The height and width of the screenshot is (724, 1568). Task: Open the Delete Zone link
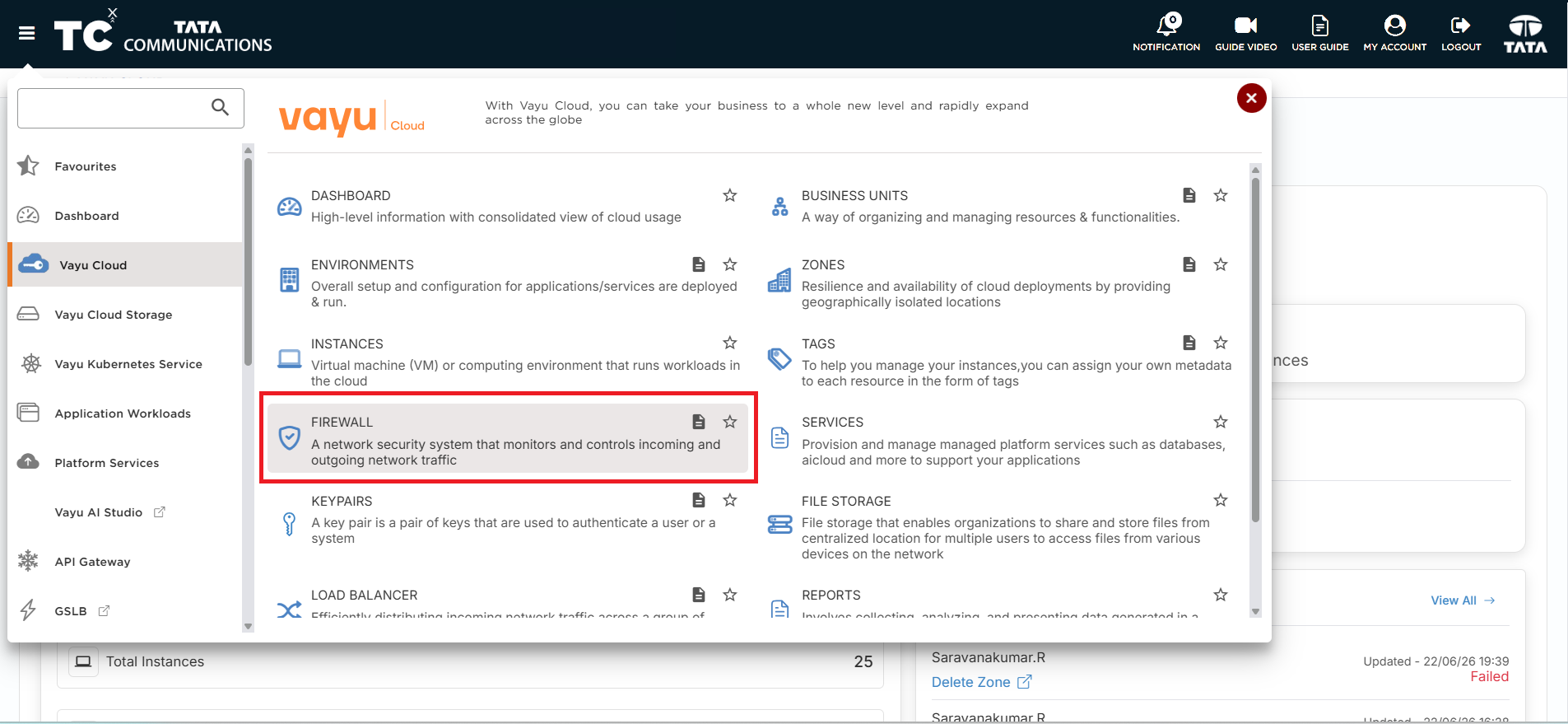tap(981, 682)
